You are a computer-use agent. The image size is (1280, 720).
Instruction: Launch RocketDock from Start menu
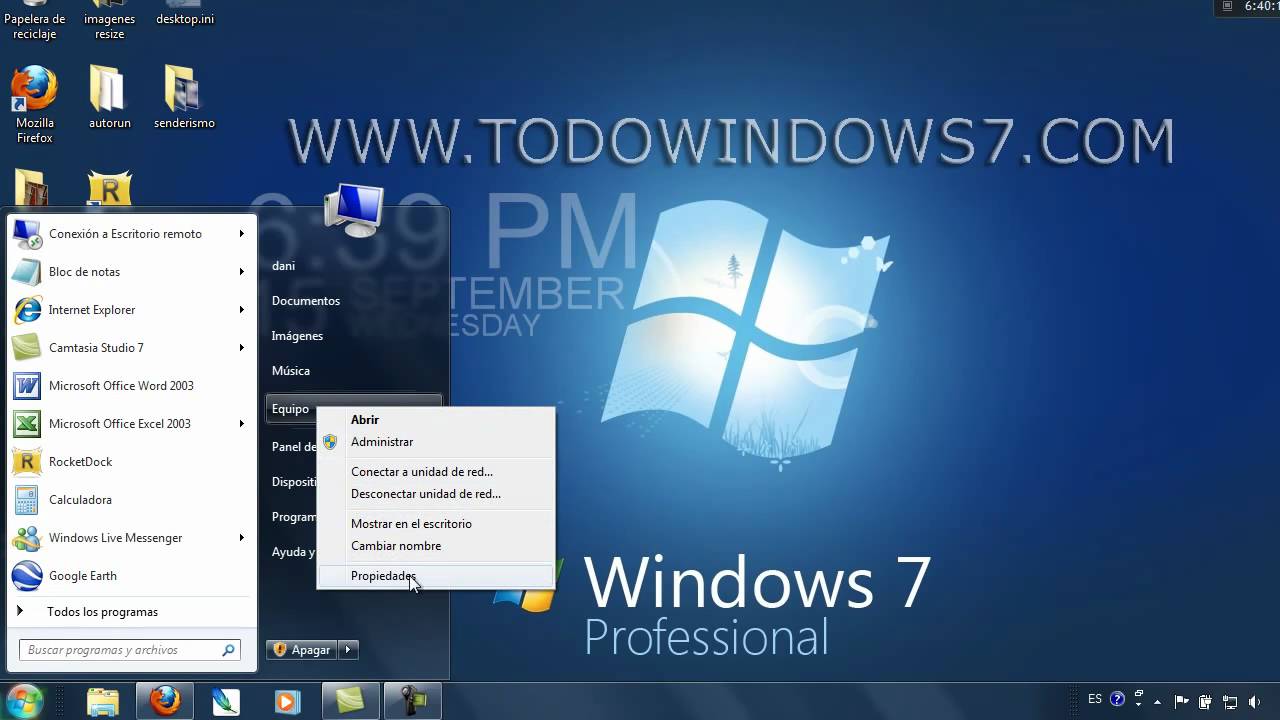coord(130,462)
